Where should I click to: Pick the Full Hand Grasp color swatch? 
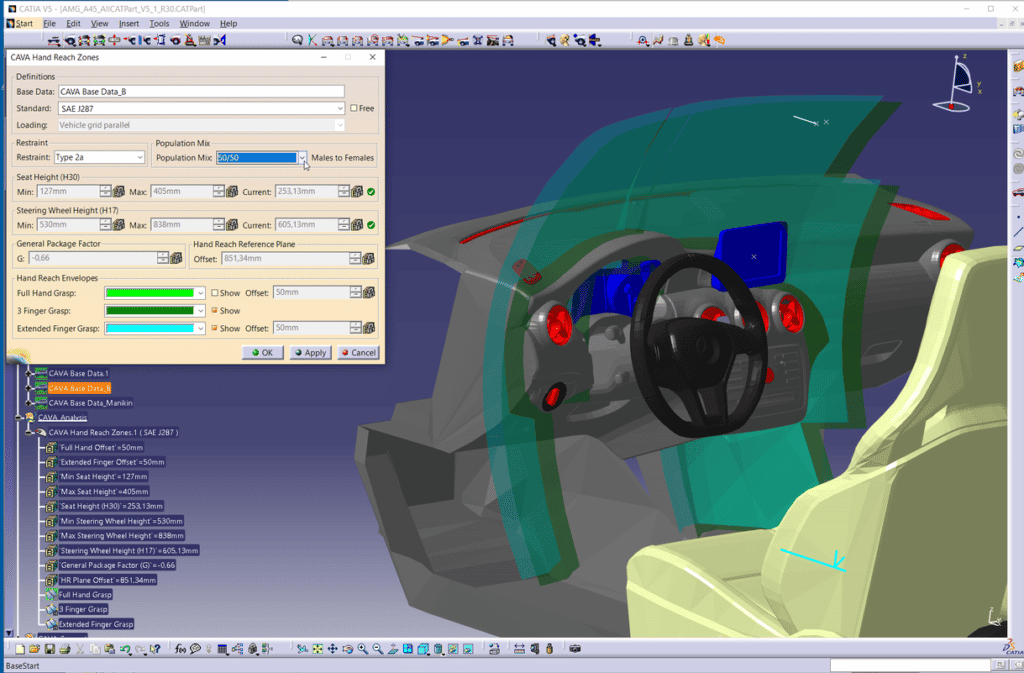(150, 293)
